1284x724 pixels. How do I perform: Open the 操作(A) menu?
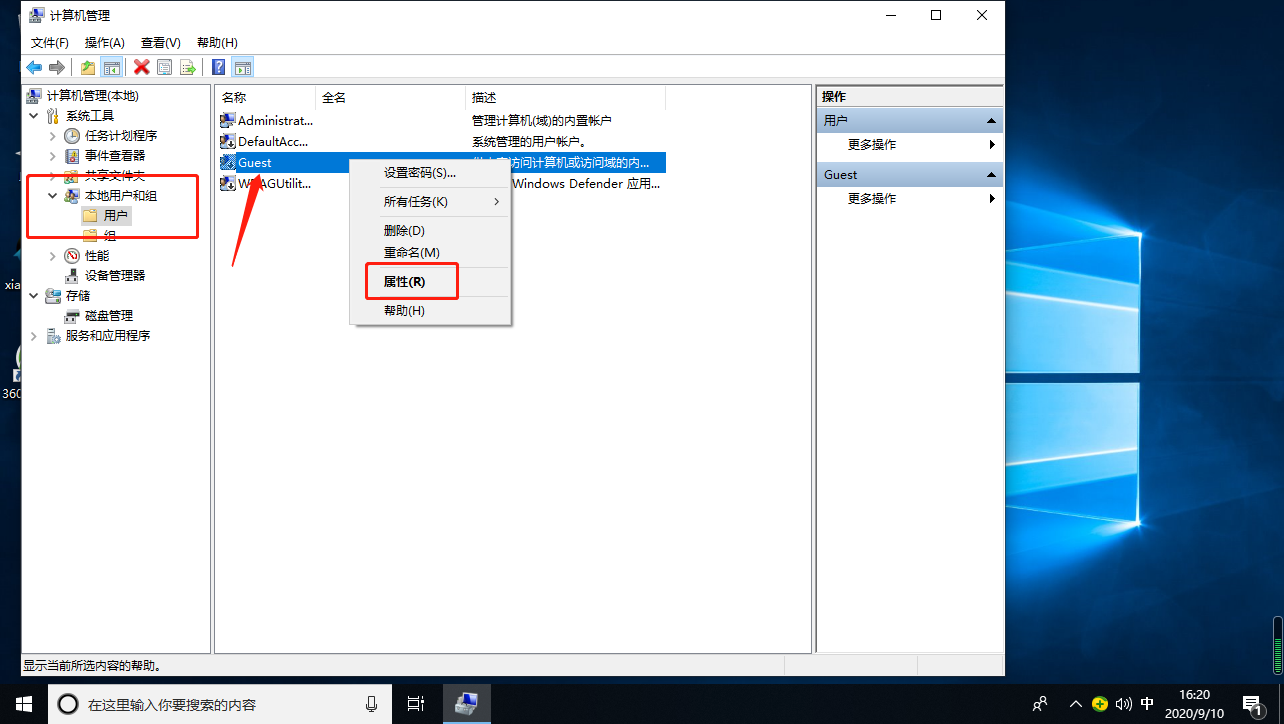(105, 43)
